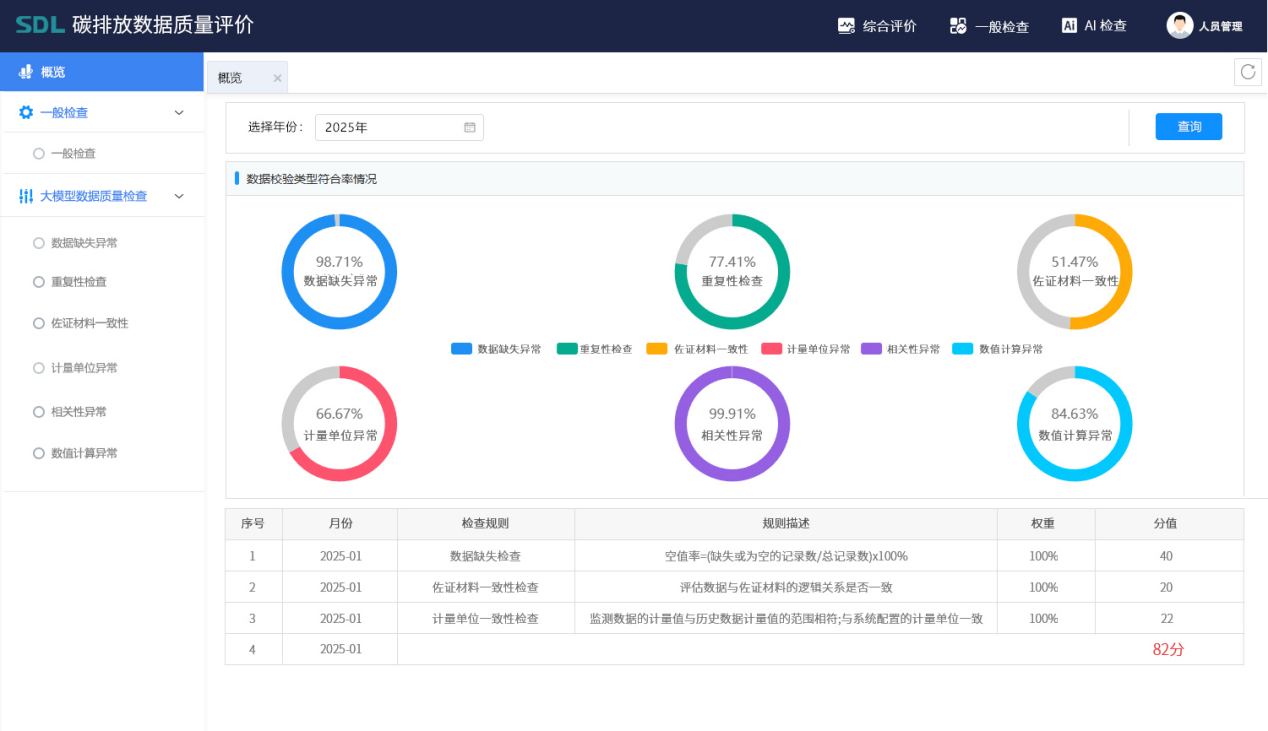Select 佐证材料一致性 in the sidebar
Image resolution: width=1268 pixels, height=731 pixels.
[x=86, y=323]
